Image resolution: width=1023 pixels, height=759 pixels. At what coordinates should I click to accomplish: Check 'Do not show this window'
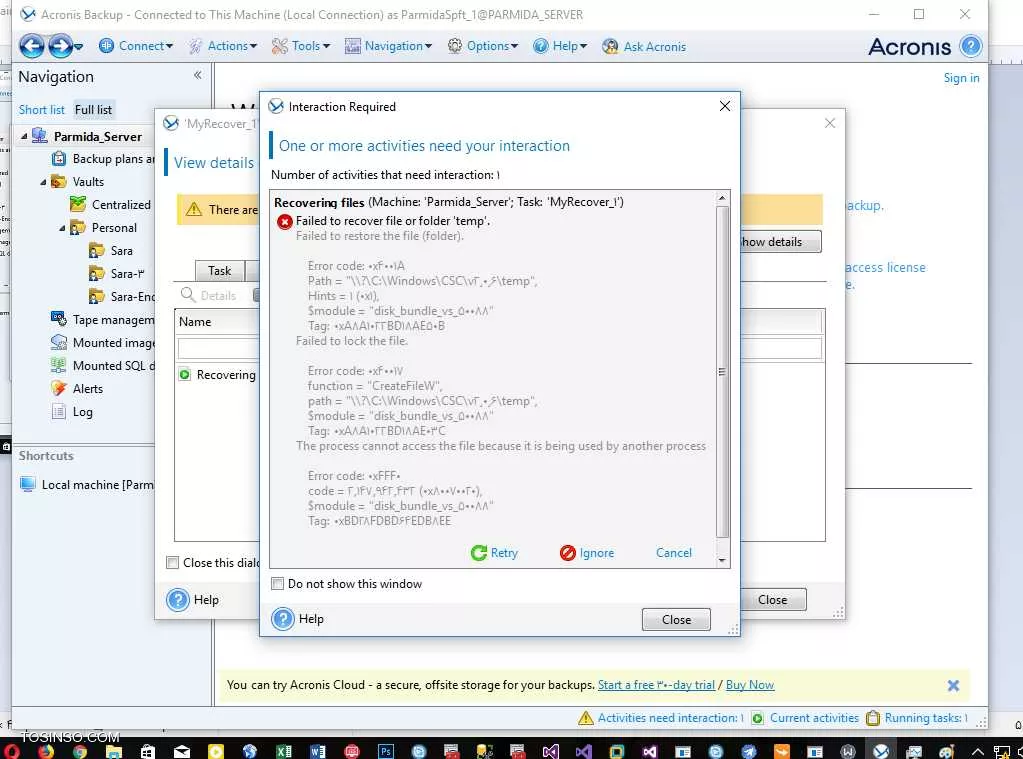[277, 583]
